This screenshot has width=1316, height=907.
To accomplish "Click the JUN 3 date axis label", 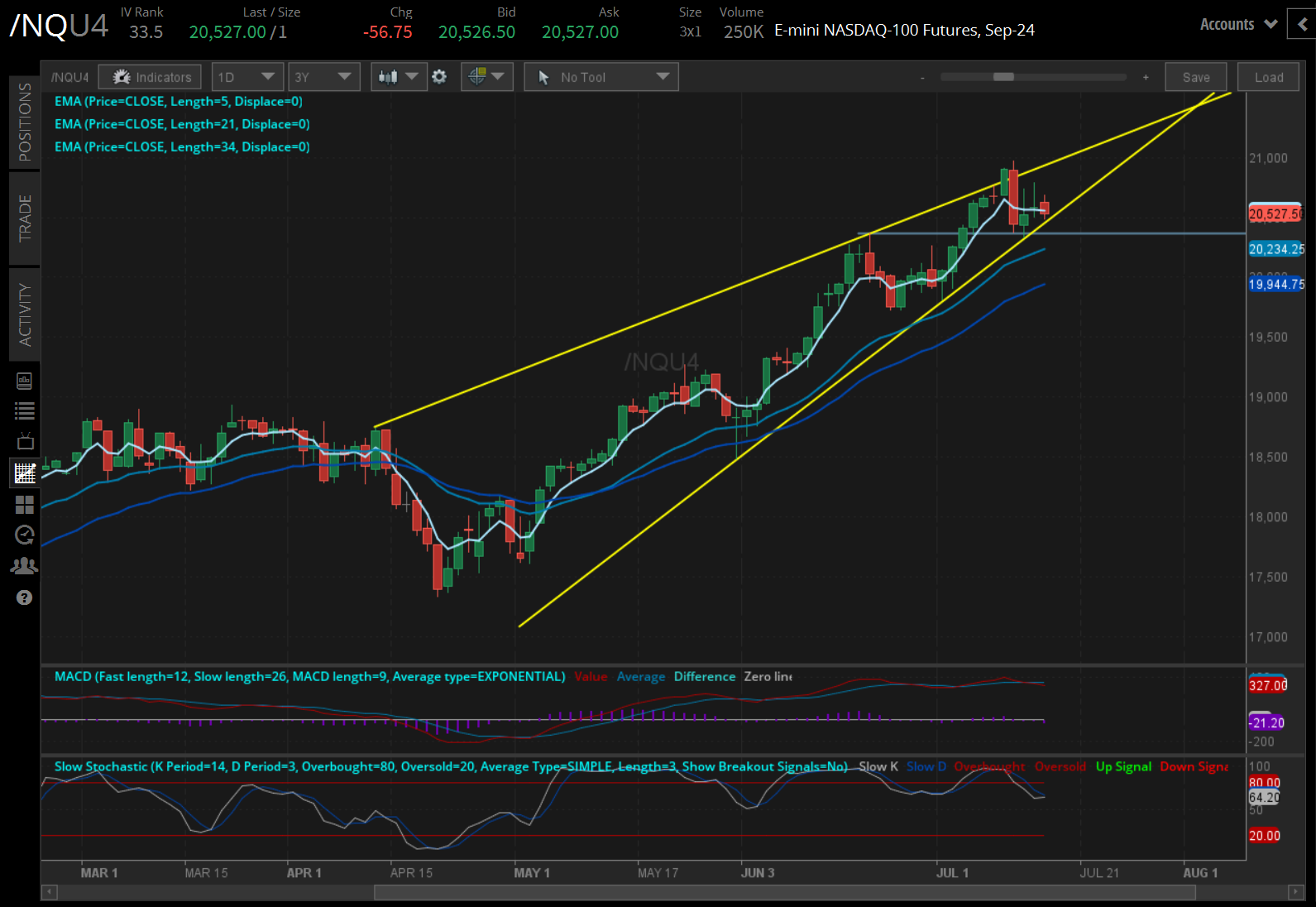I will click(758, 873).
